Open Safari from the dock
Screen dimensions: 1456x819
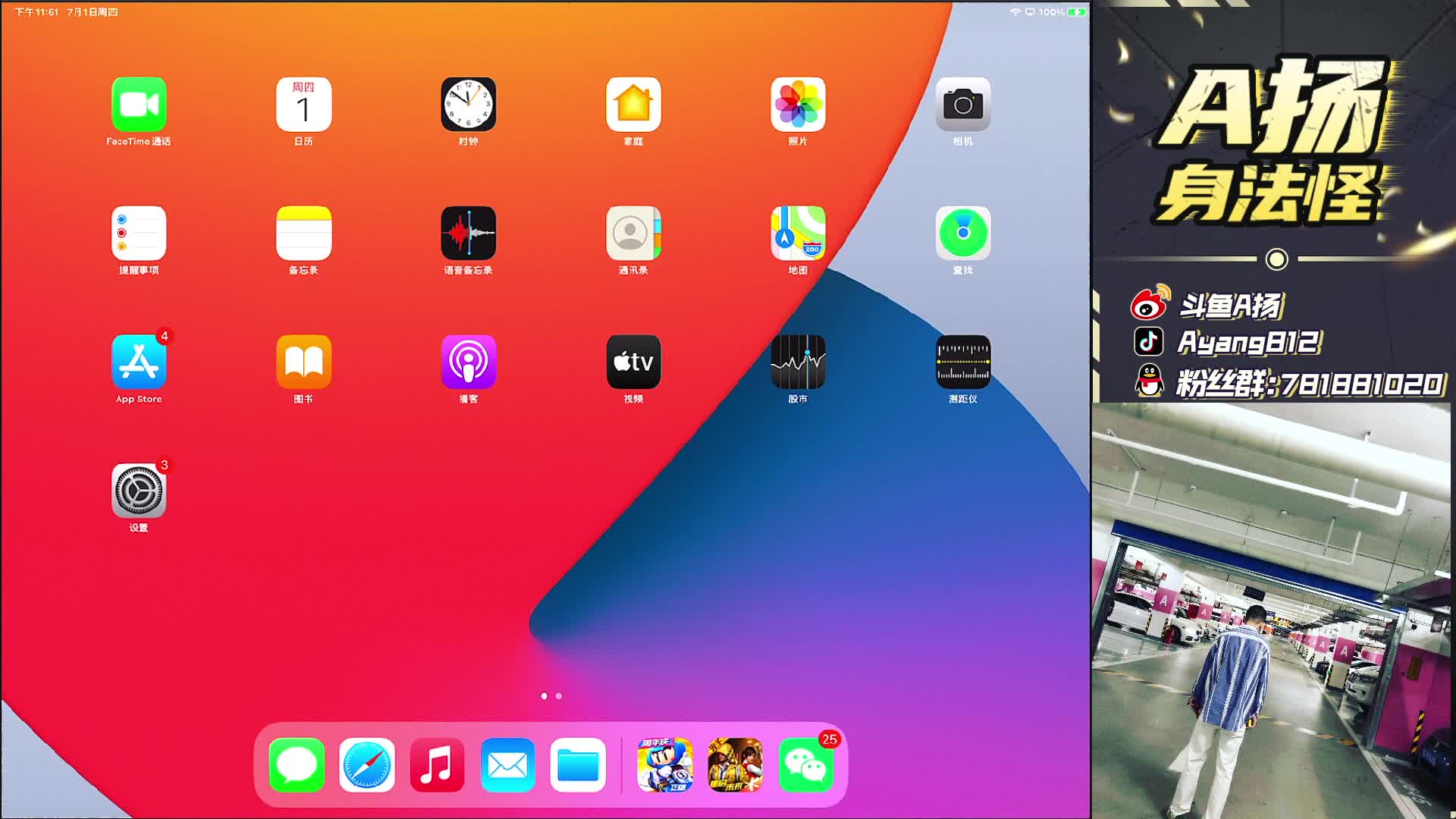point(367,765)
